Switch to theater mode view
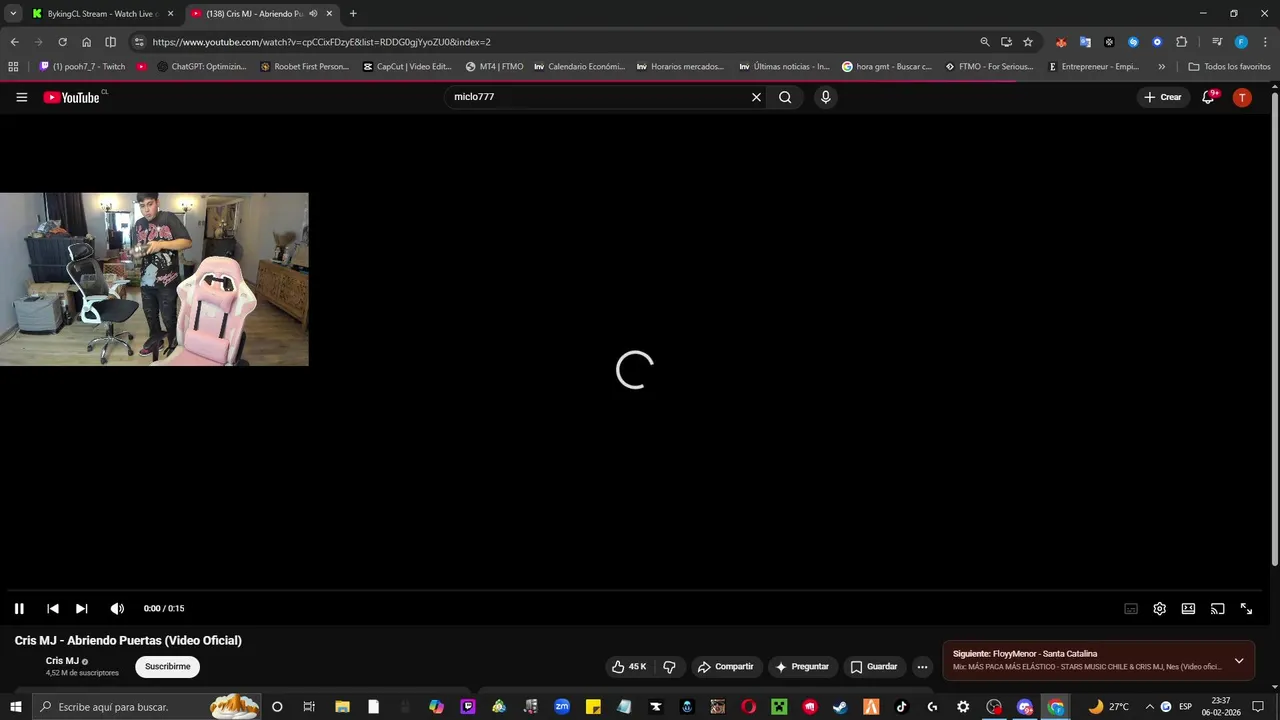Viewport: 1280px width, 720px height. click(1188, 608)
